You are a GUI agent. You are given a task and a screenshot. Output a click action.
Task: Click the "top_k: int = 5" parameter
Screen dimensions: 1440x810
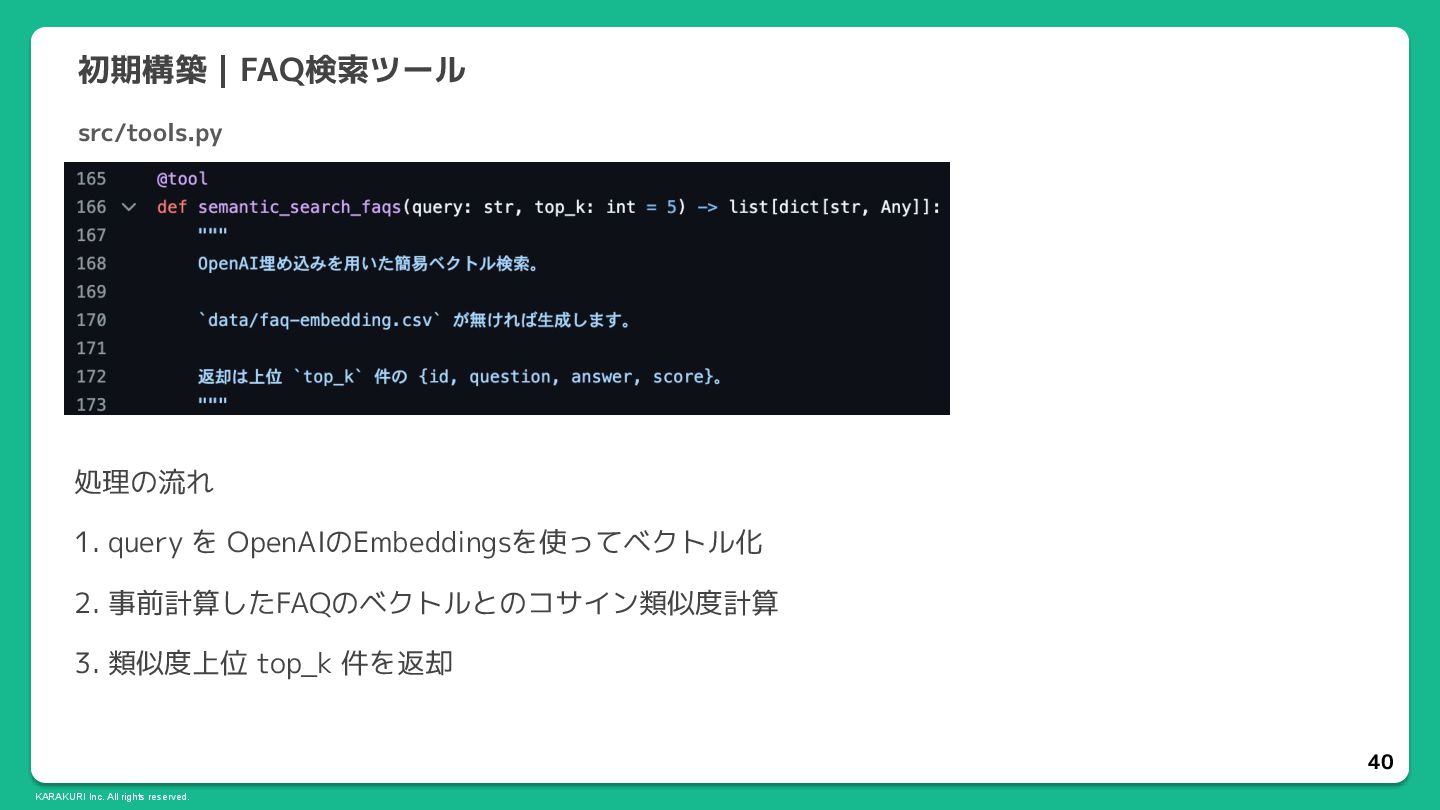(x=605, y=207)
